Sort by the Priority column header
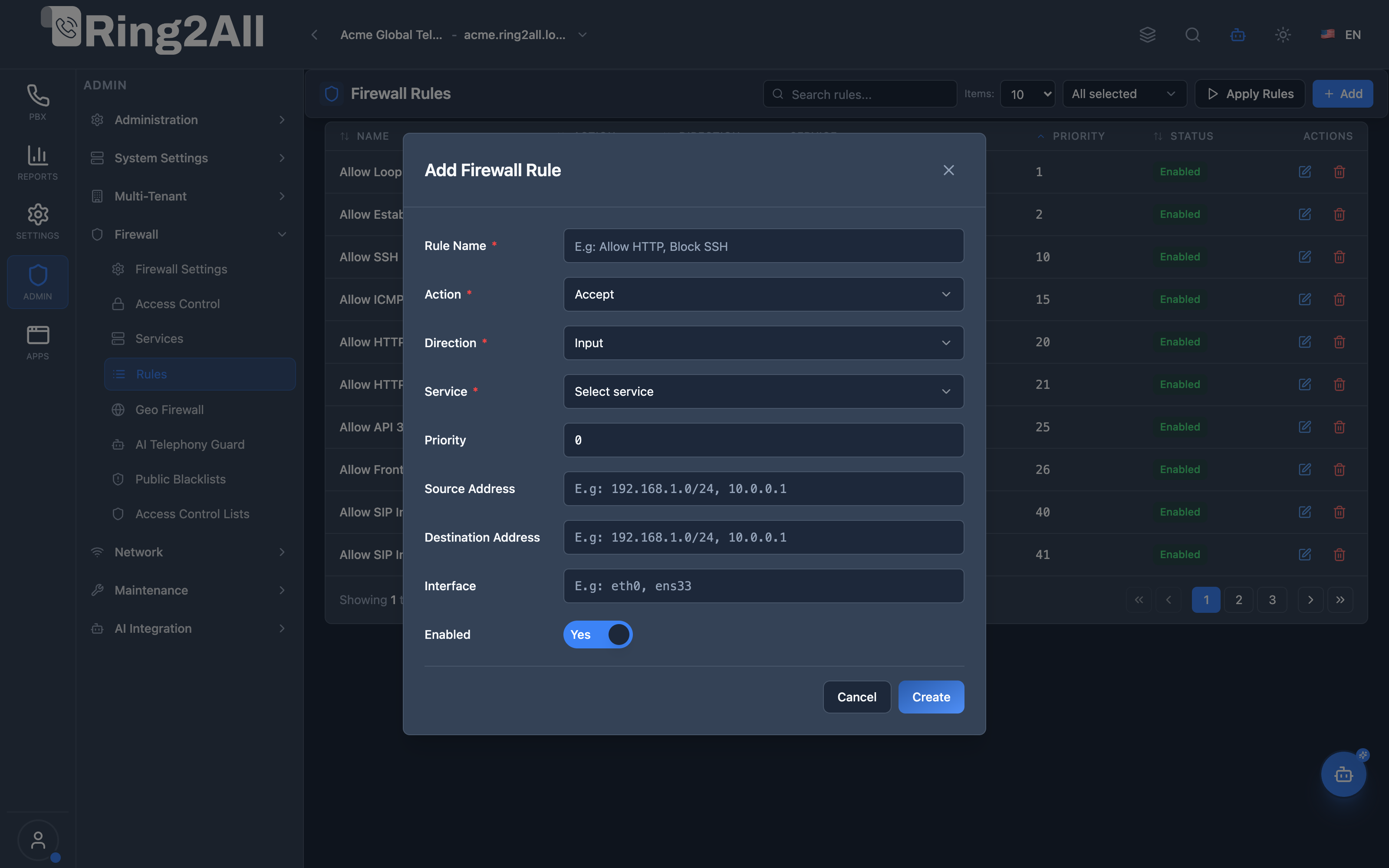The width and height of the screenshot is (1389, 868). click(x=1071, y=136)
